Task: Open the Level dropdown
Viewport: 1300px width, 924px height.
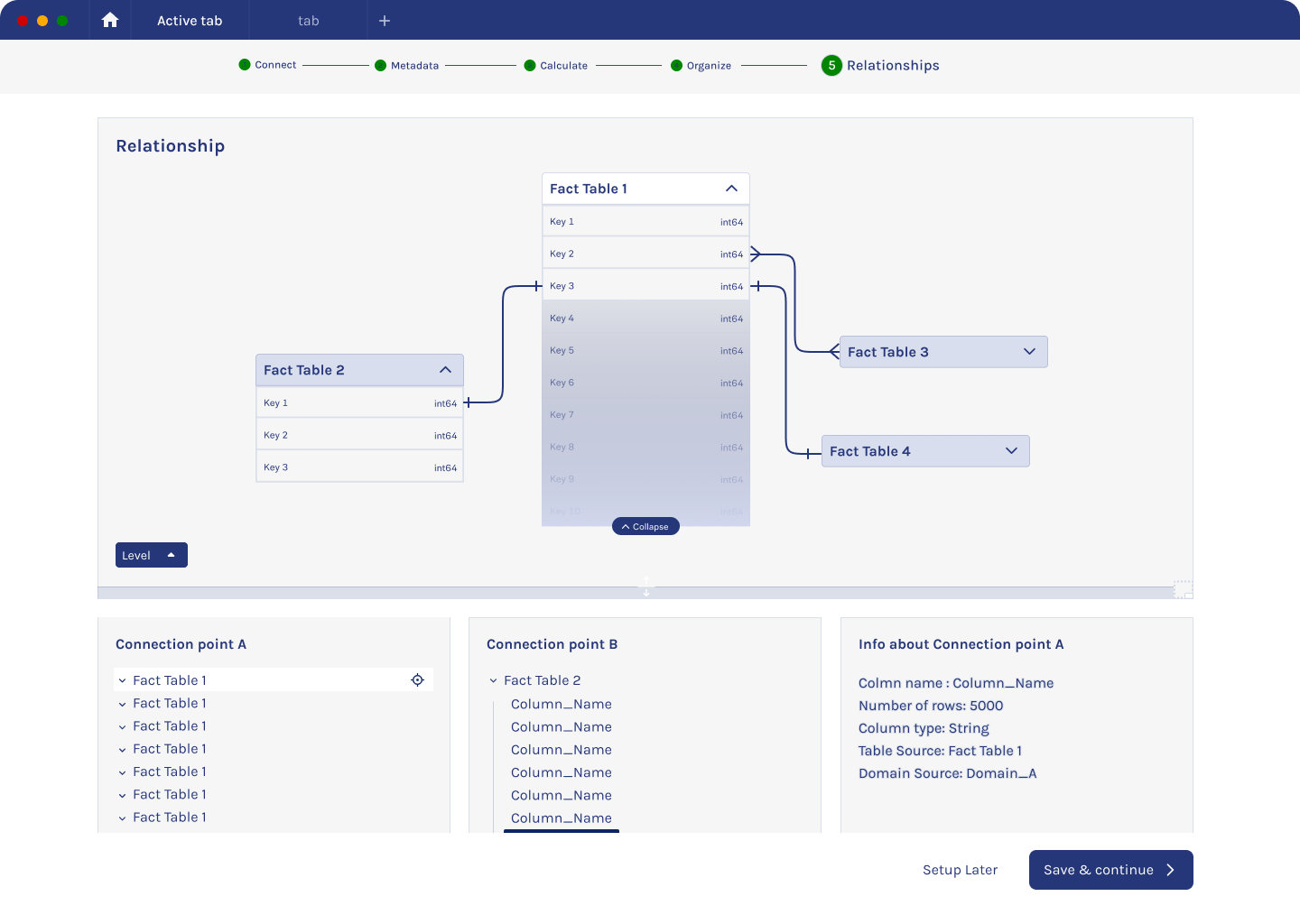Action: coord(151,555)
